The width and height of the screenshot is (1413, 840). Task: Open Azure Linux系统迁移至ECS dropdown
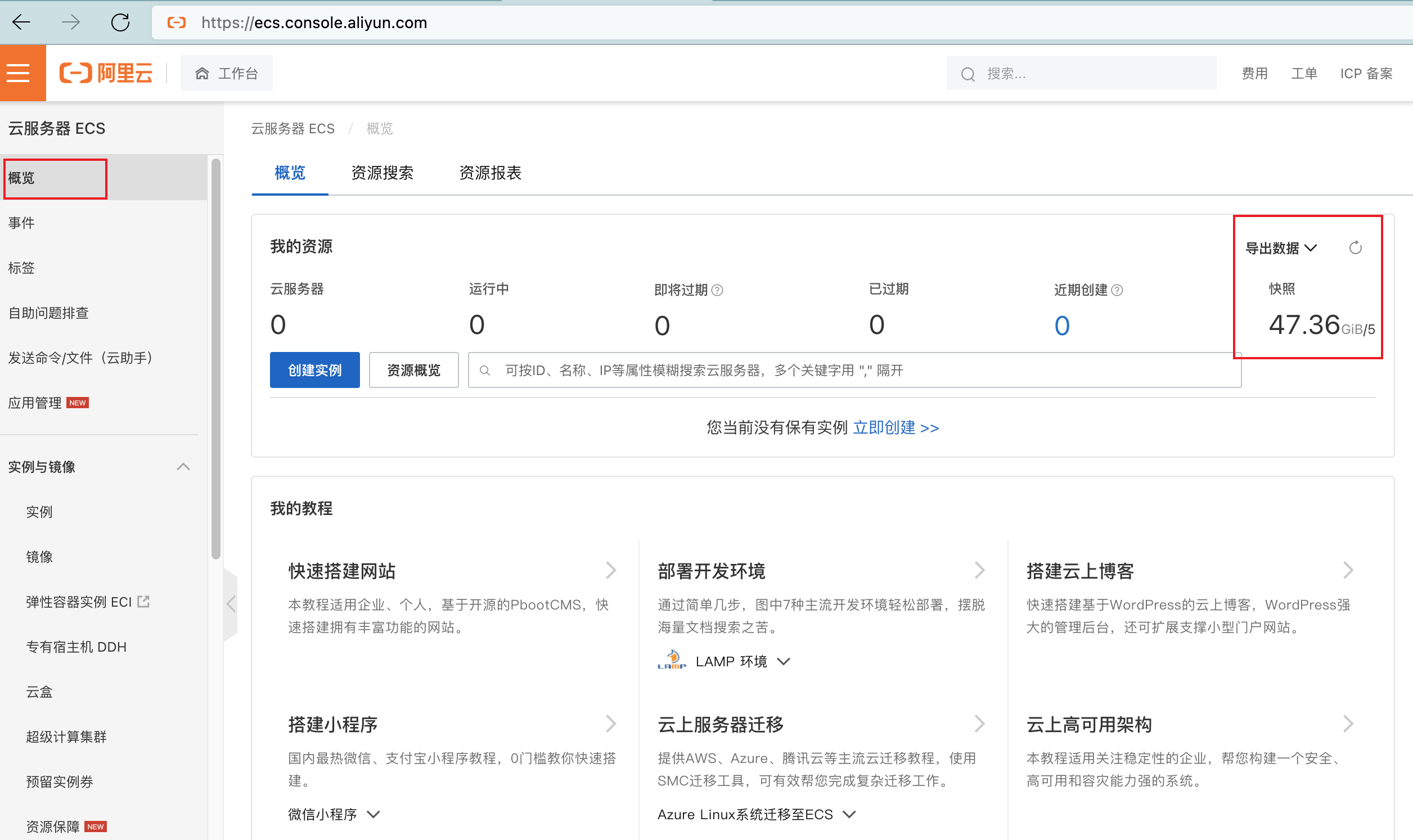coord(757,814)
